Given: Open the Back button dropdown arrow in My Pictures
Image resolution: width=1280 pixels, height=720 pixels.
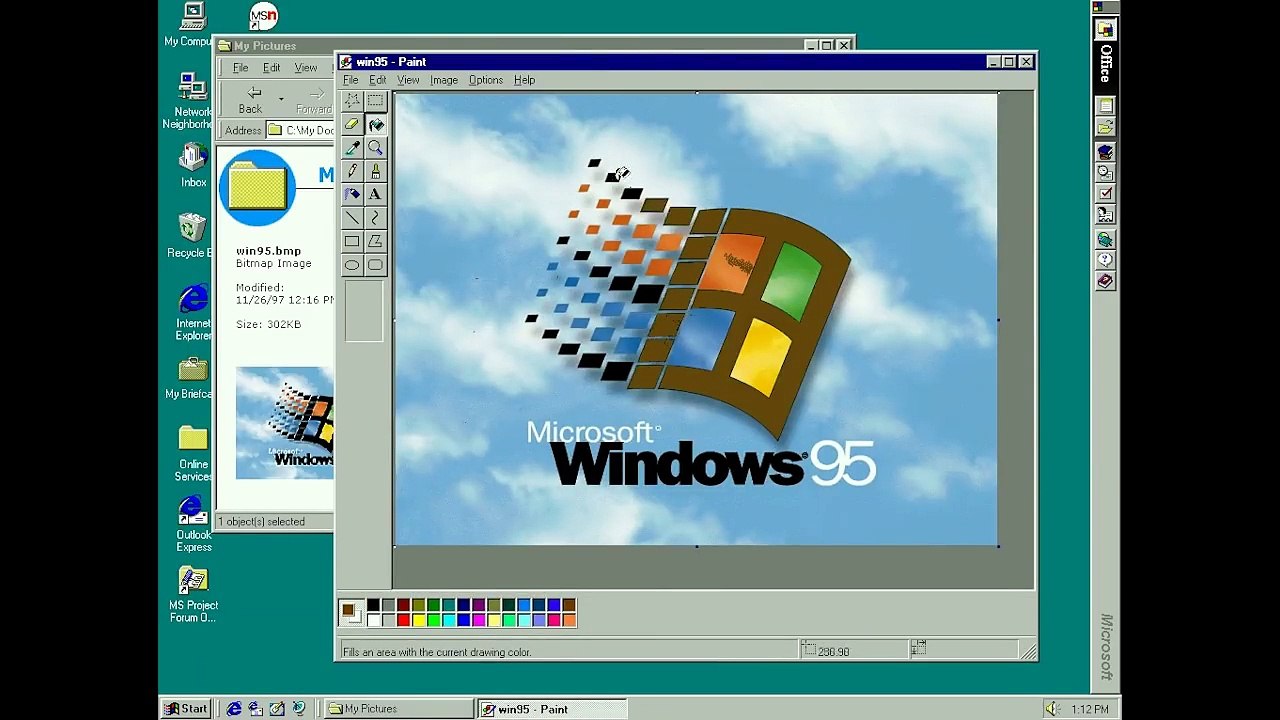Looking at the screenshot, I should click(281, 99).
